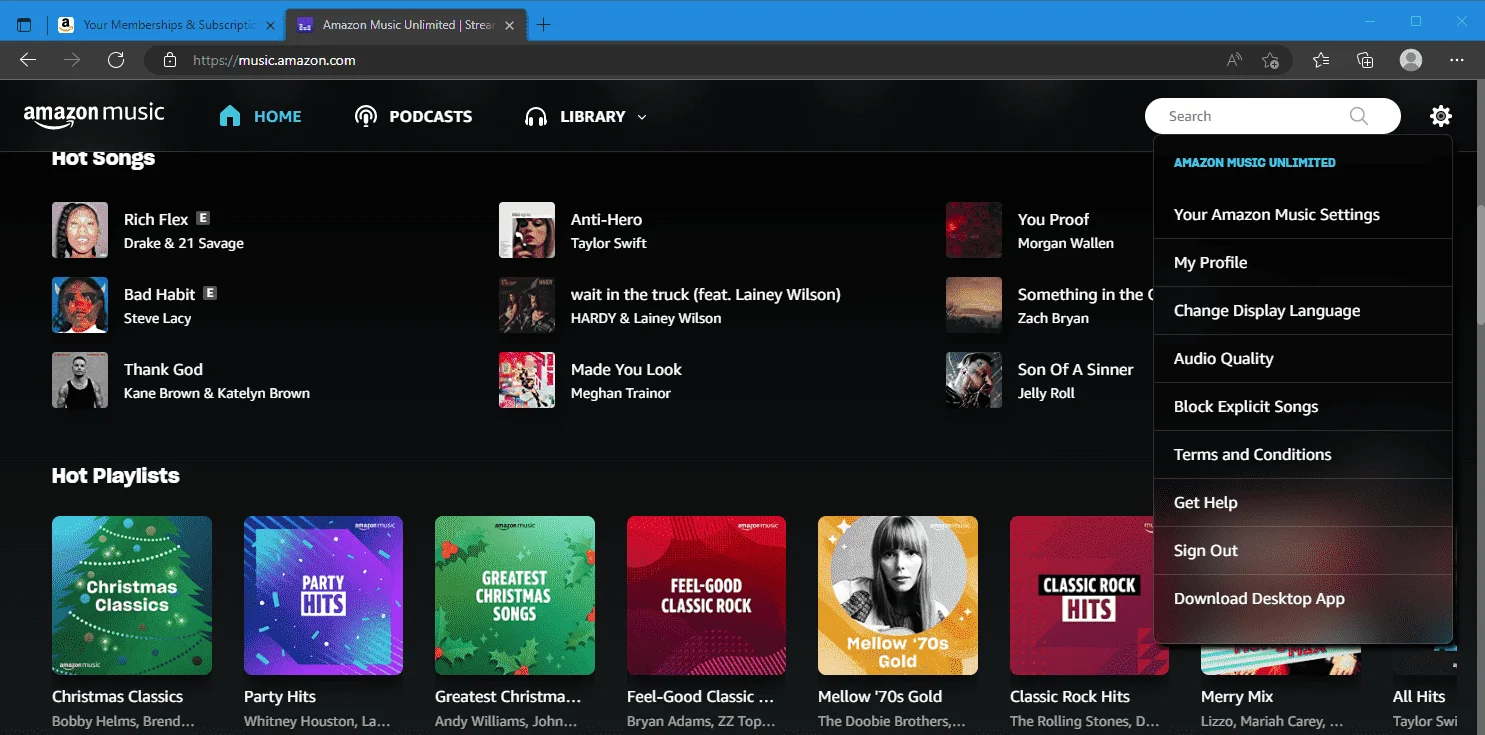Open the settings gear icon
1485x735 pixels.
click(1440, 116)
